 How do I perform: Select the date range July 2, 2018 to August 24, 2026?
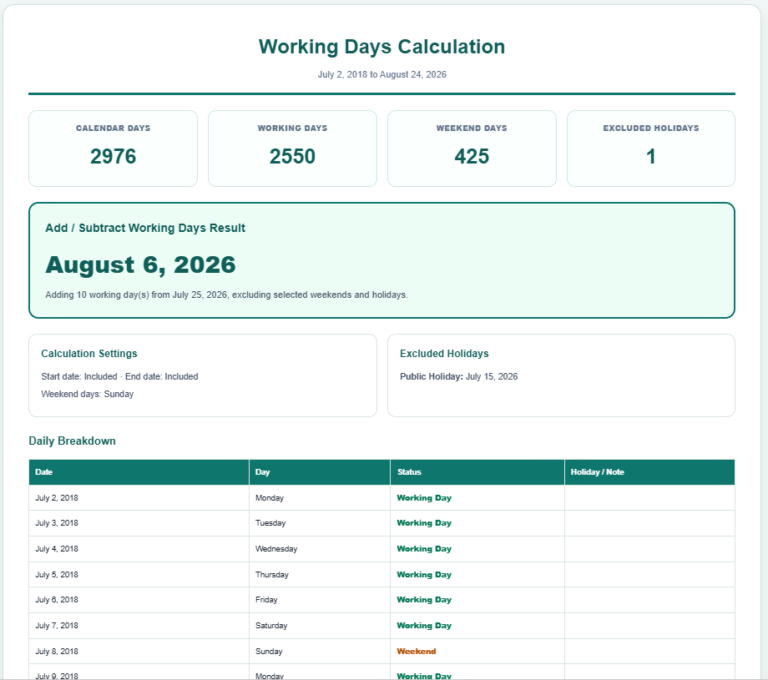[382, 74]
